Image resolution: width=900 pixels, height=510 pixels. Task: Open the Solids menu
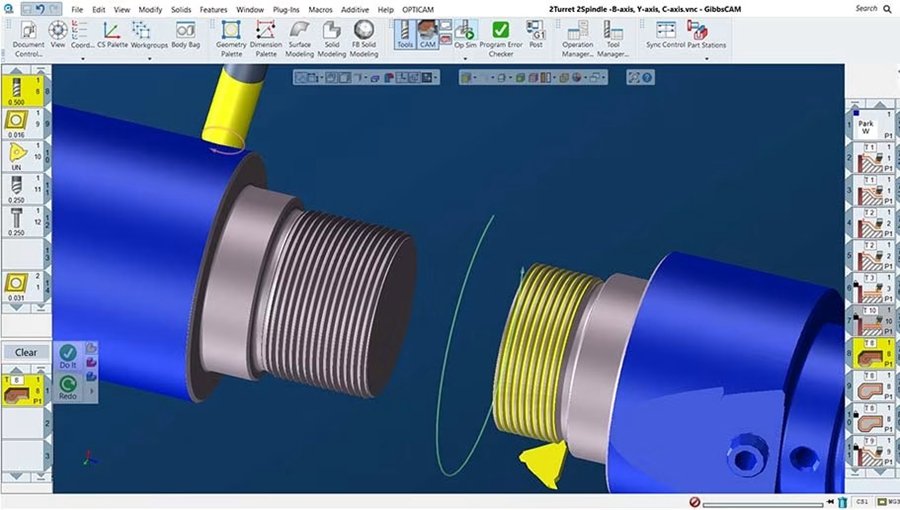(181, 9)
